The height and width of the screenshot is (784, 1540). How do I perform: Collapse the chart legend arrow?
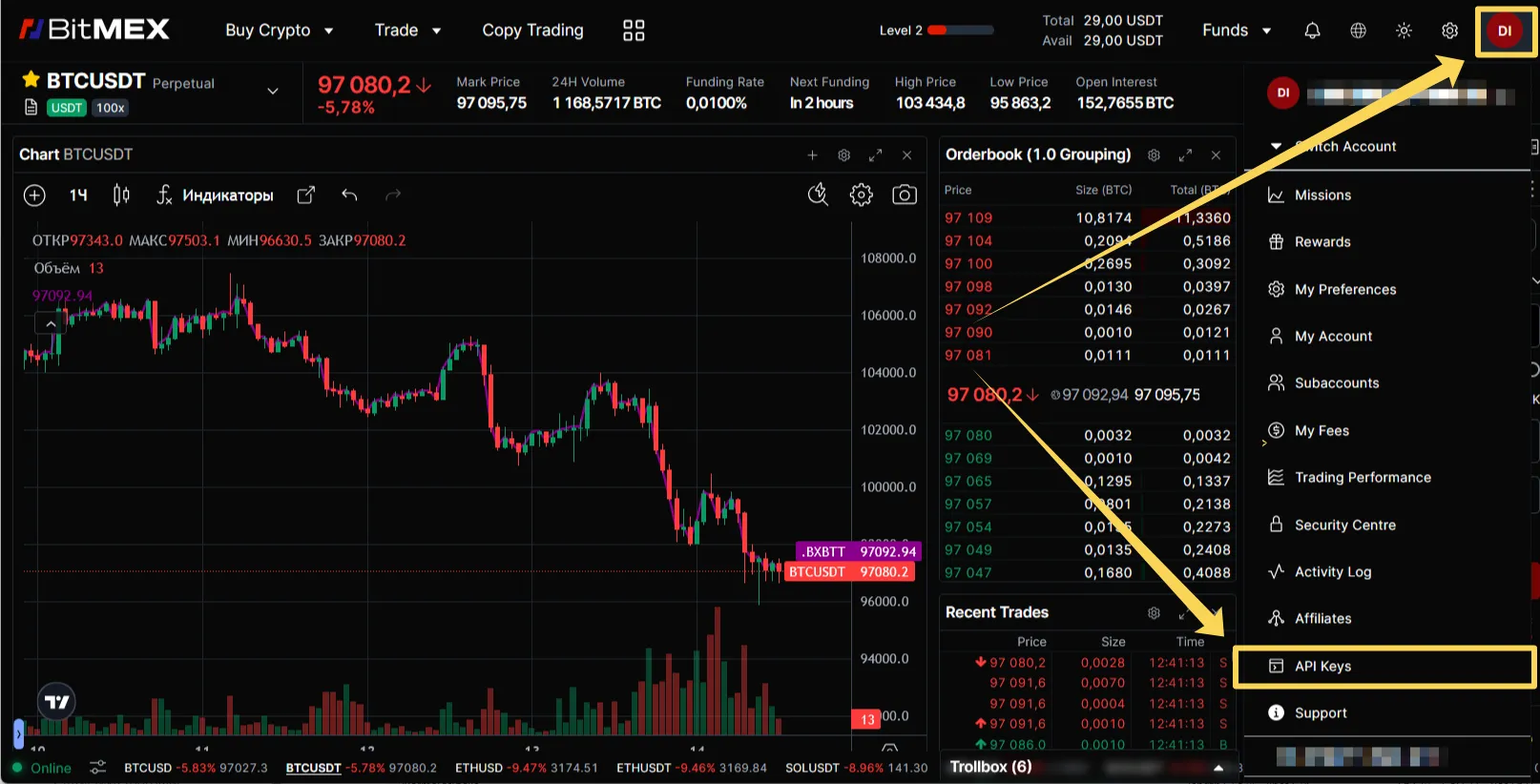tap(51, 324)
